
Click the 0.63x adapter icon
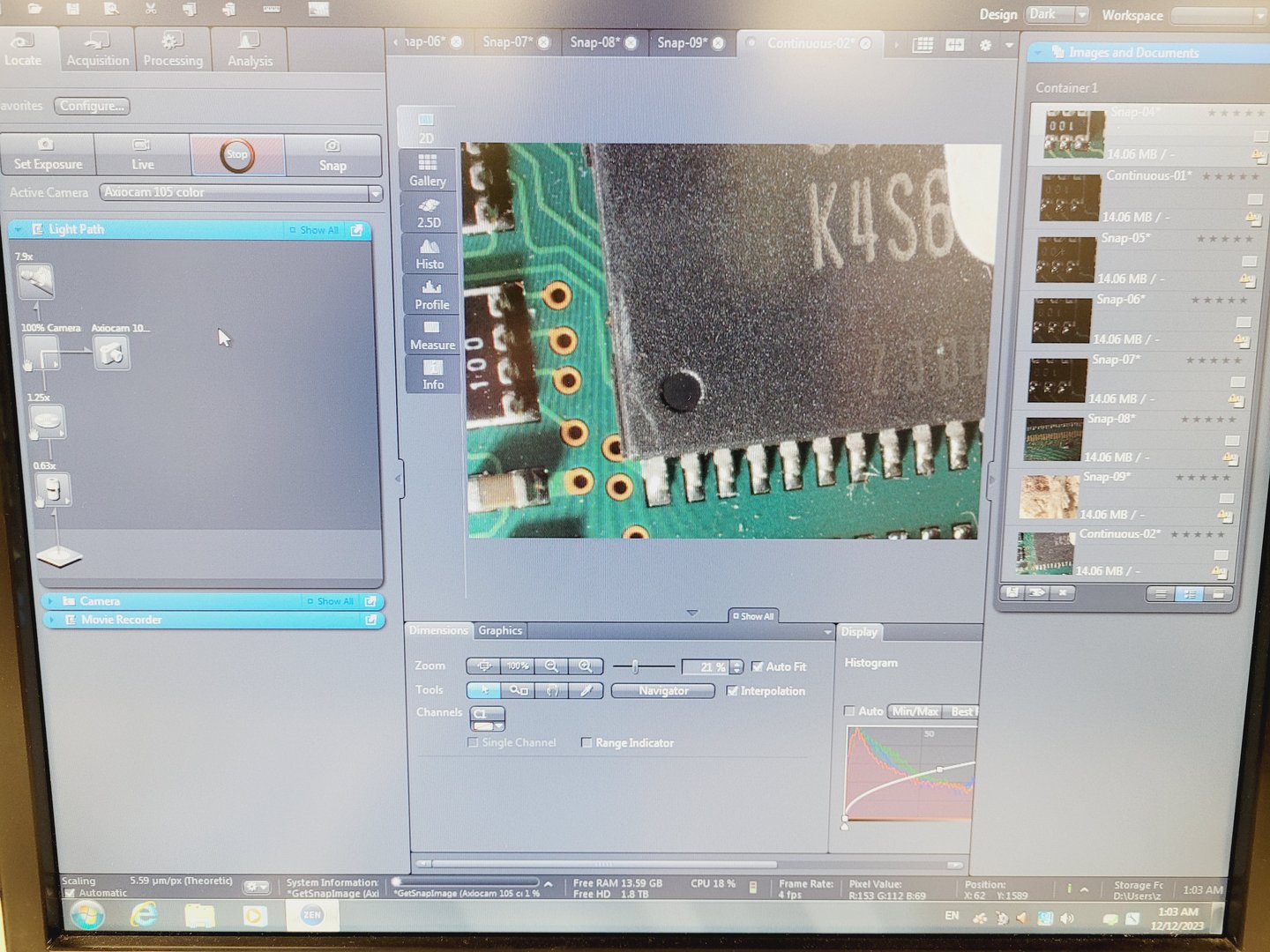coord(53,489)
